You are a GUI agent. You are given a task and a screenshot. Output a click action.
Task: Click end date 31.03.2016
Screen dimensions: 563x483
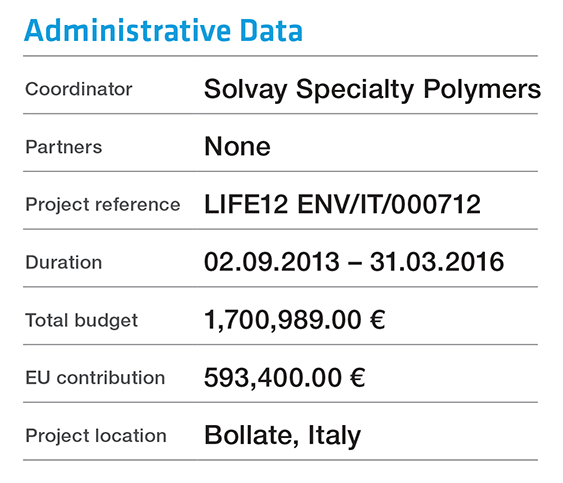437,262
